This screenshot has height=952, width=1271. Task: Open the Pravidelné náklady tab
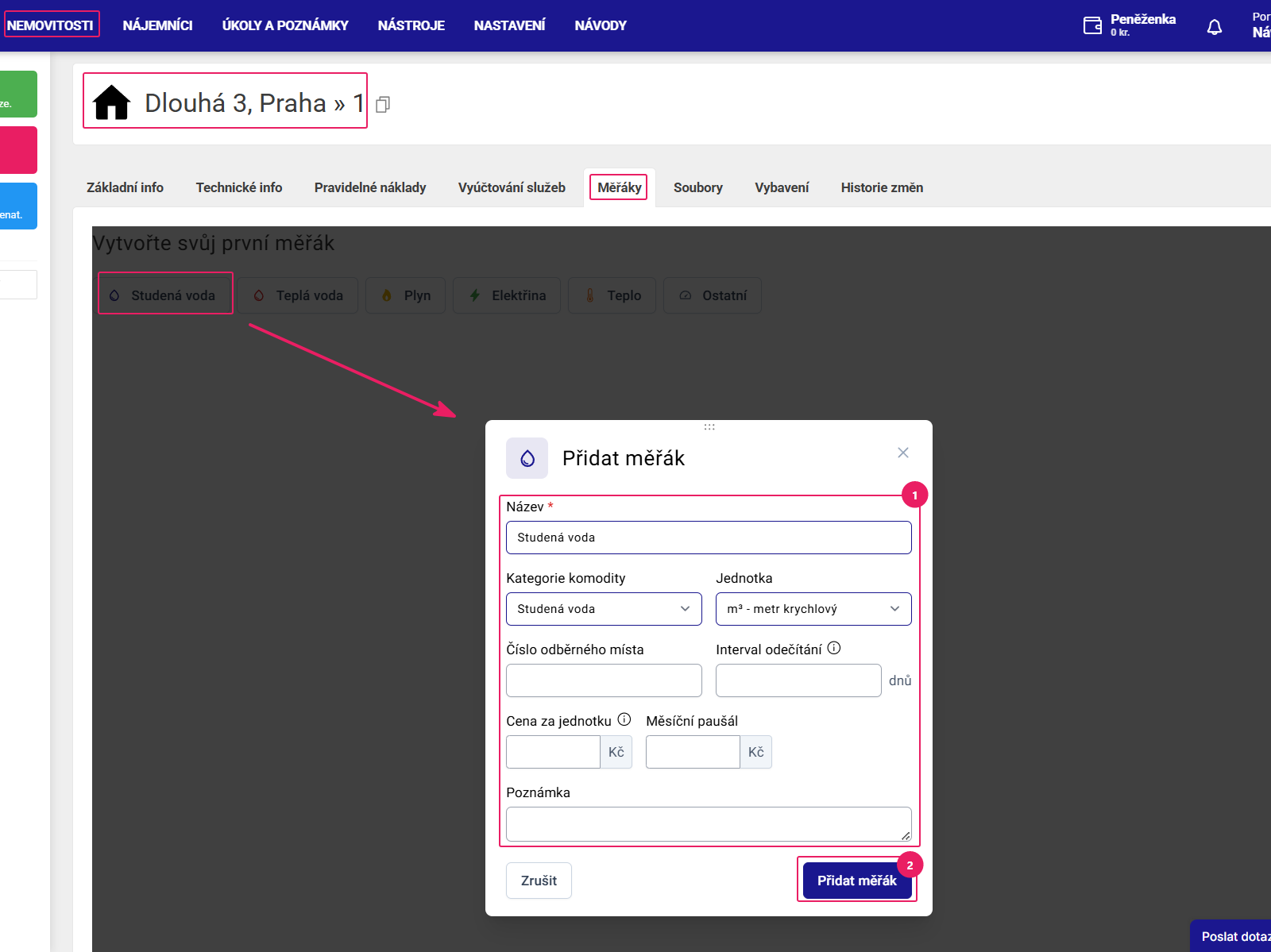370,187
